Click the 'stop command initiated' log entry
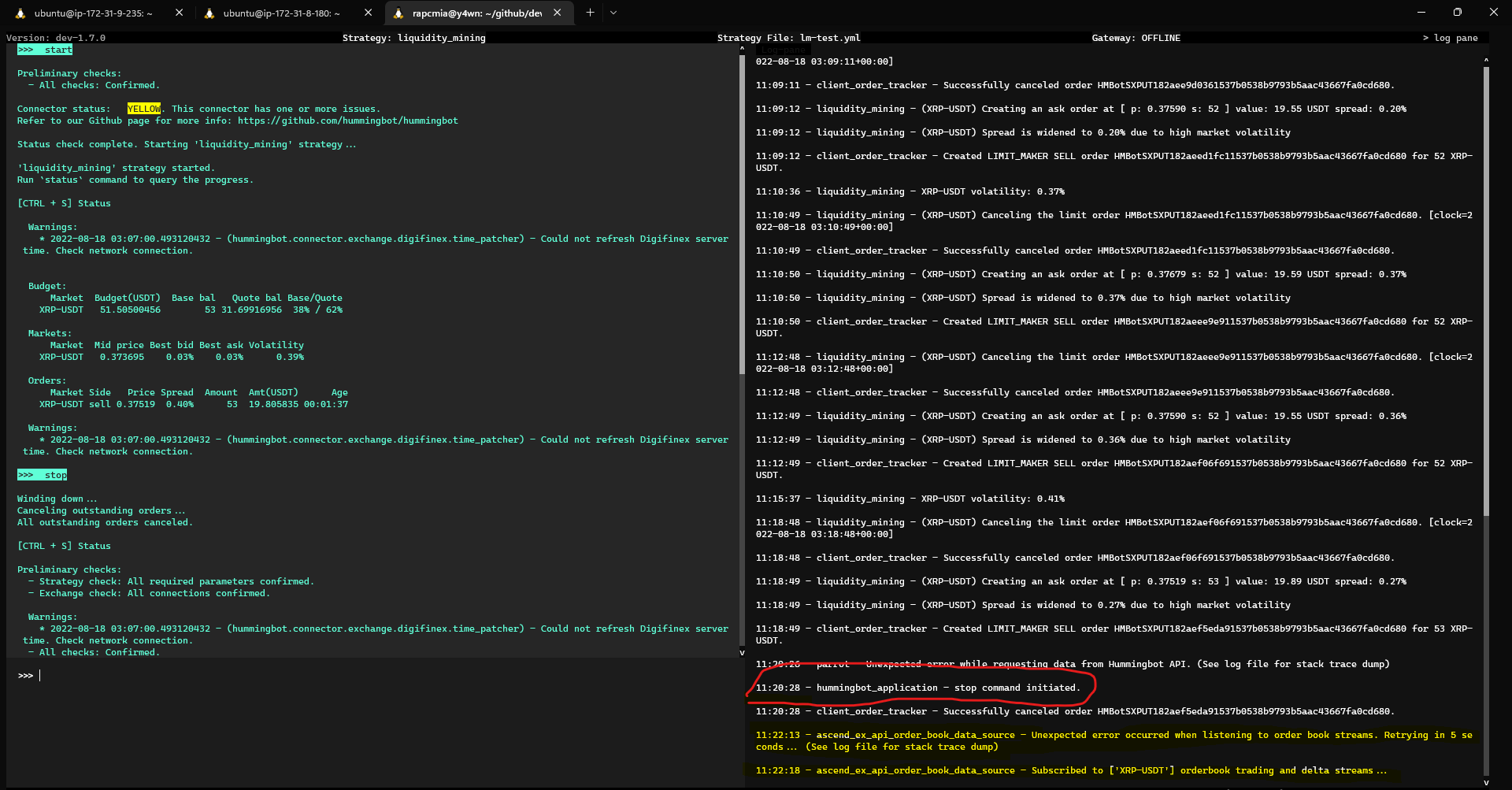Screen dimensions: 1512x790 918,688
